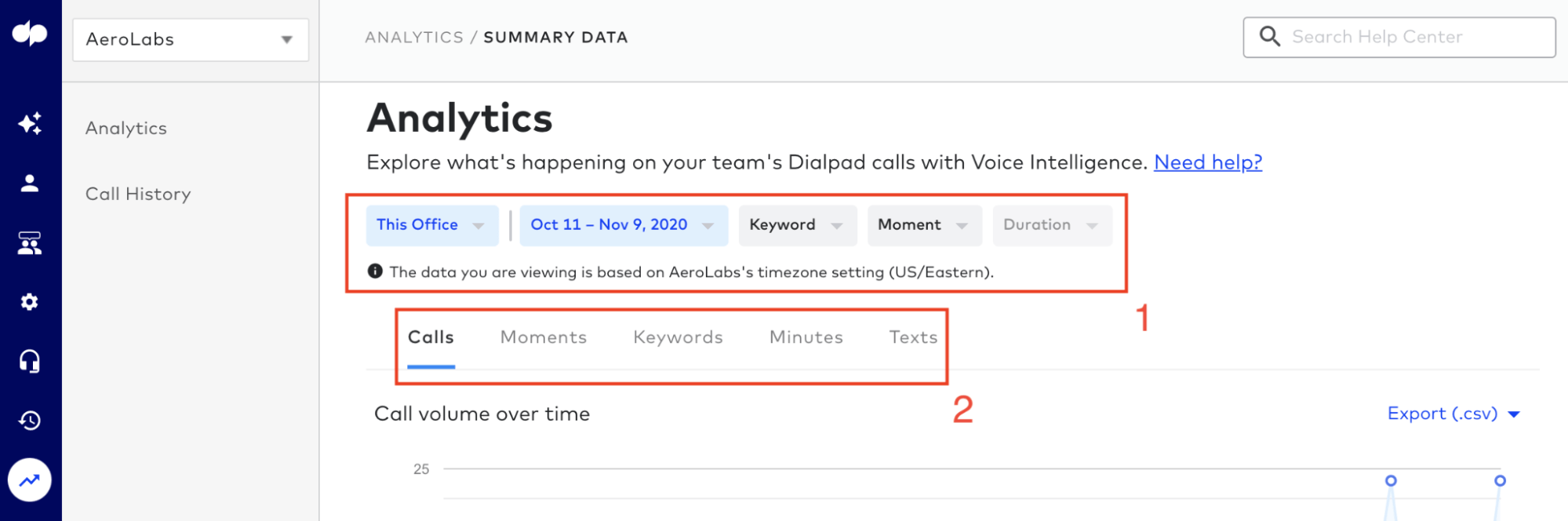
Task: Switch to the Minutes tab
Action: pyautogui.click(x=806, y=337)
